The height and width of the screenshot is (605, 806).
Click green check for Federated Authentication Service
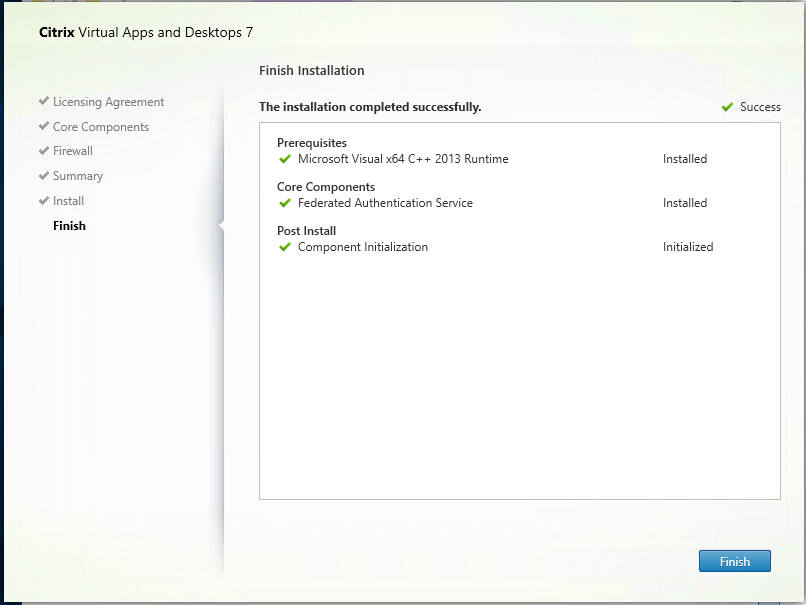click(285, 203)
